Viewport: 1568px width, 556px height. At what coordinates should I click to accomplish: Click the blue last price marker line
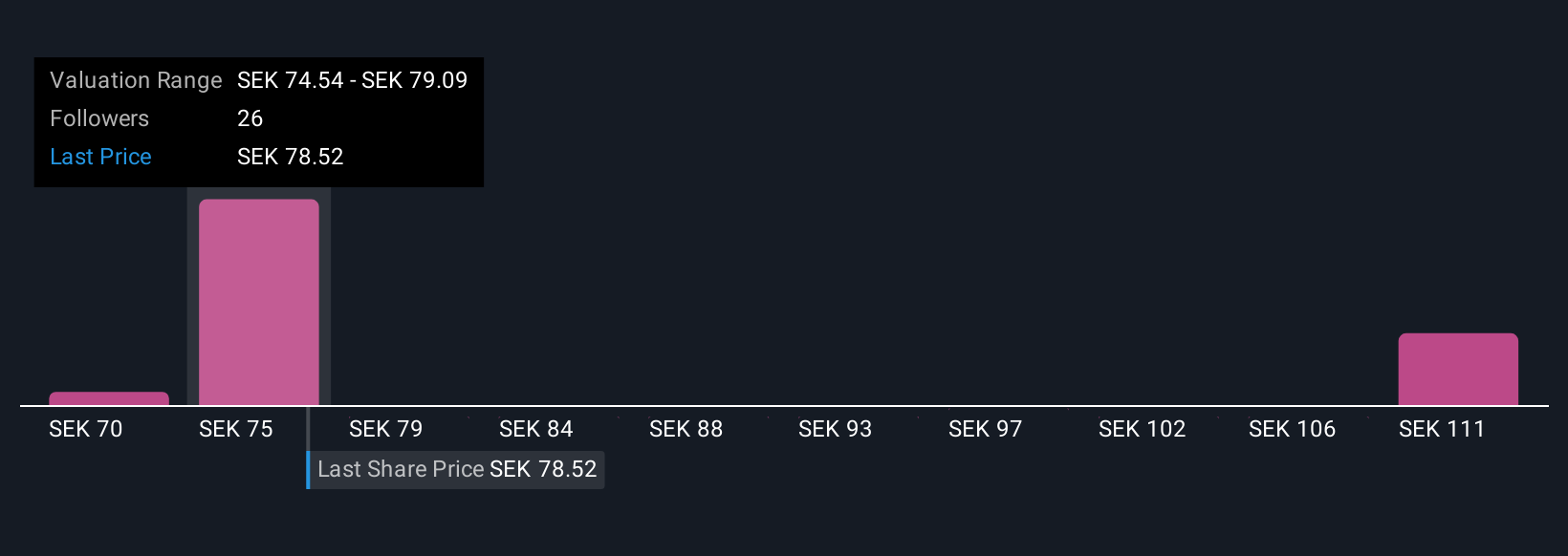pyautogui.click(x=308, y=448)
